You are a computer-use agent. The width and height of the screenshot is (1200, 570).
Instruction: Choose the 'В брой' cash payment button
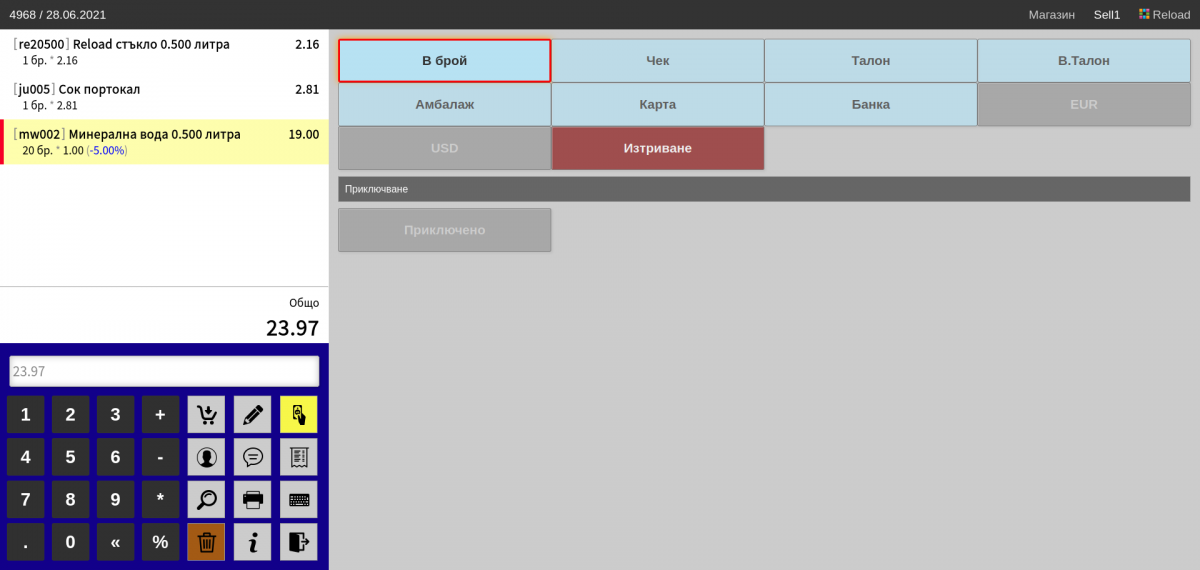[445, 61]
